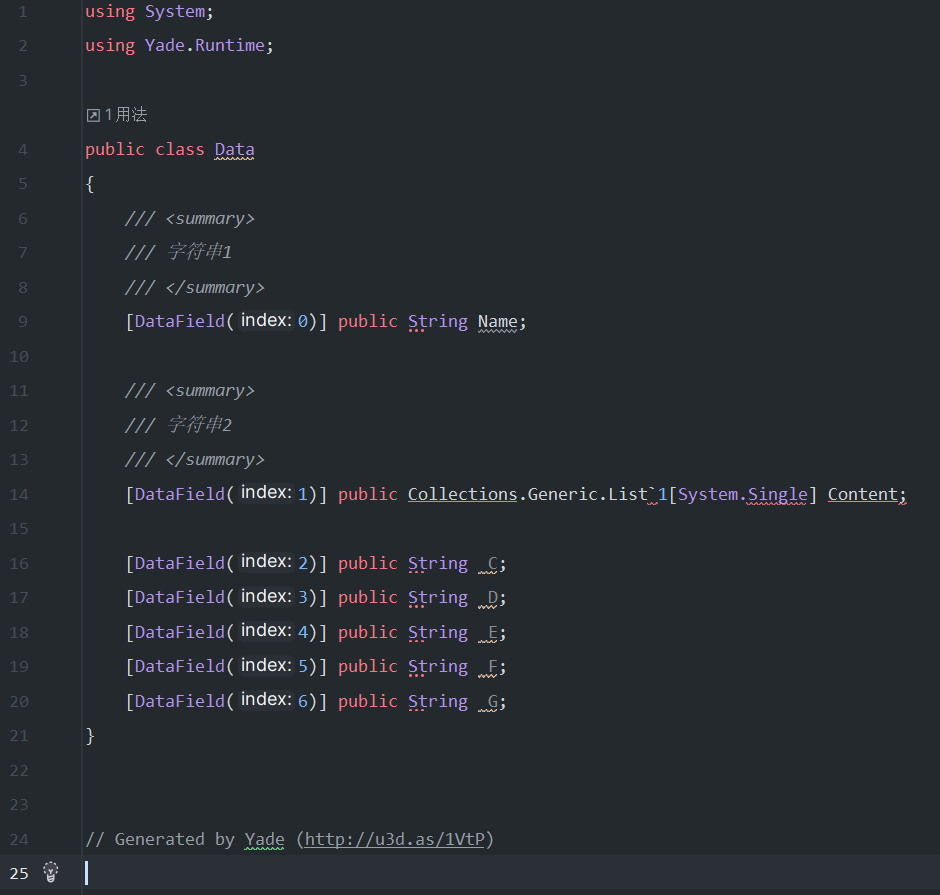Click the field name _F
940x895 pixels.
tap(487, 667)
